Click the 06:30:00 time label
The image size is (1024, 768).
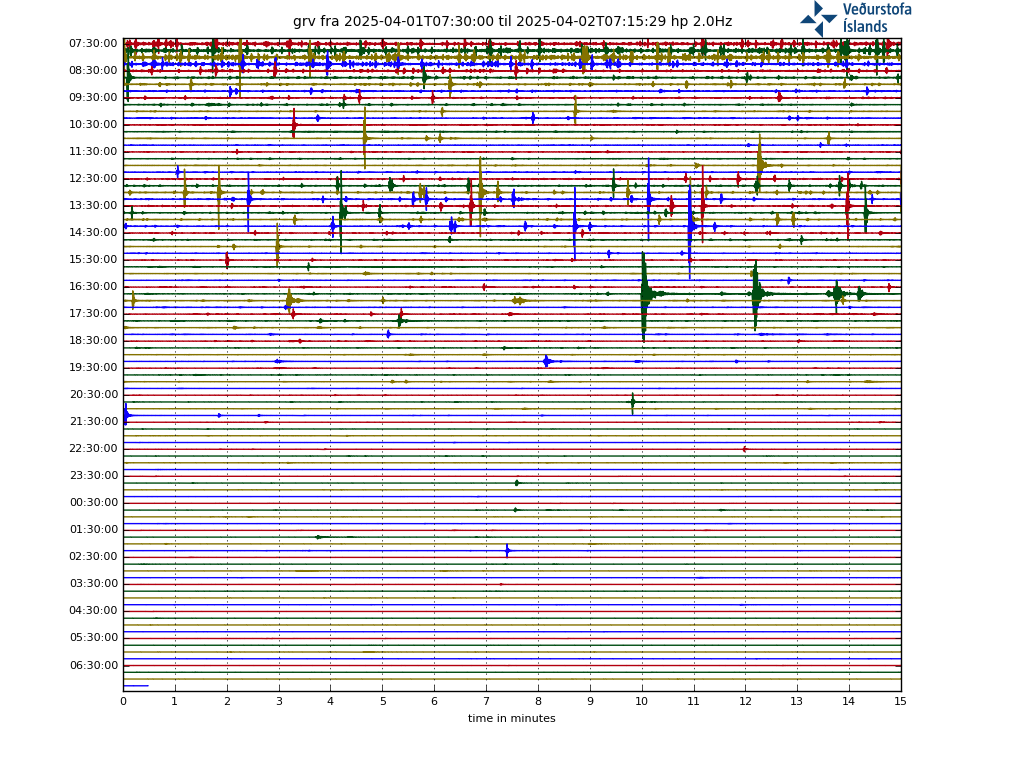[x=93, y=665]
